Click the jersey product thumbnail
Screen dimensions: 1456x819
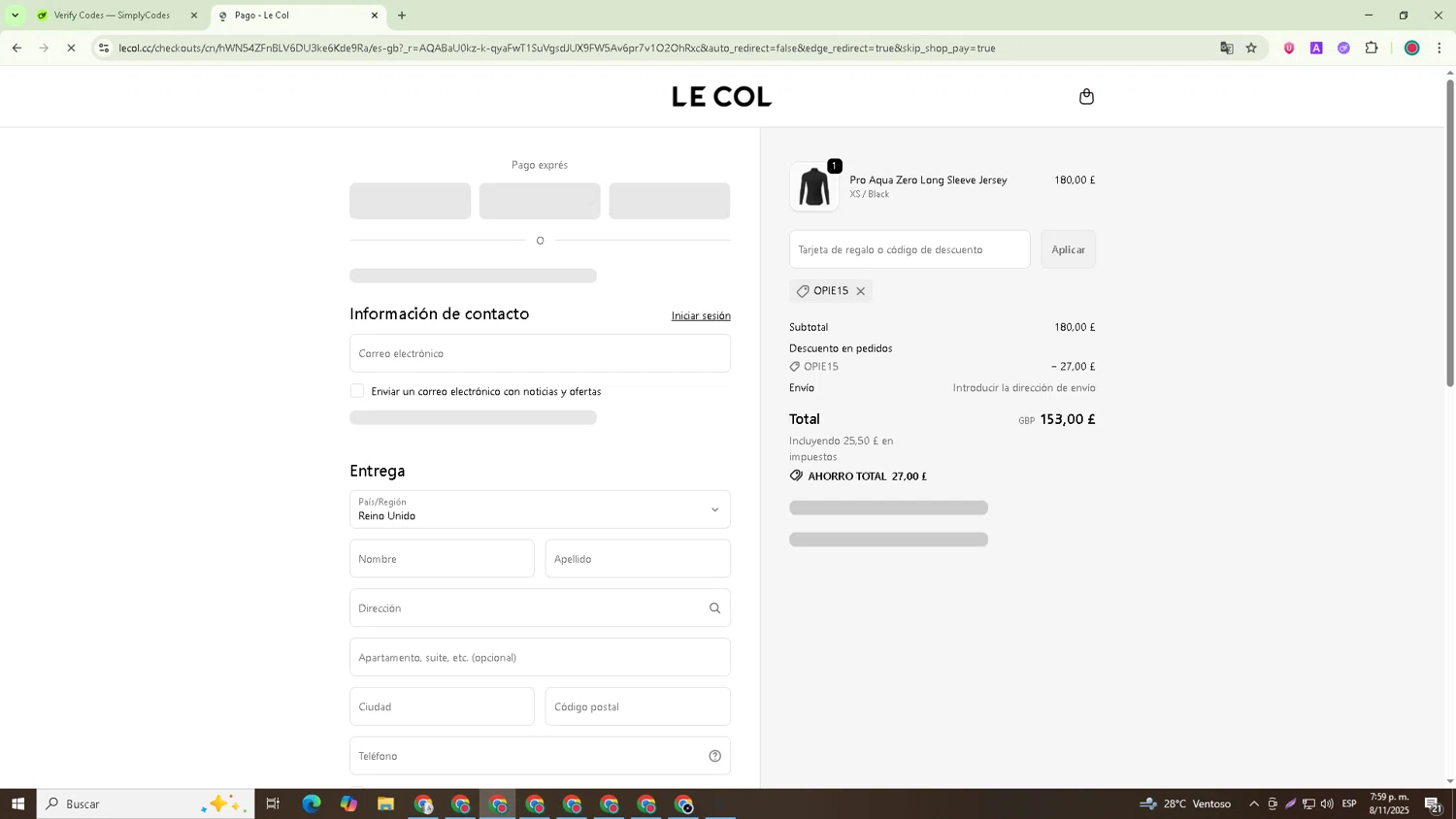click(x=813, y=186)
